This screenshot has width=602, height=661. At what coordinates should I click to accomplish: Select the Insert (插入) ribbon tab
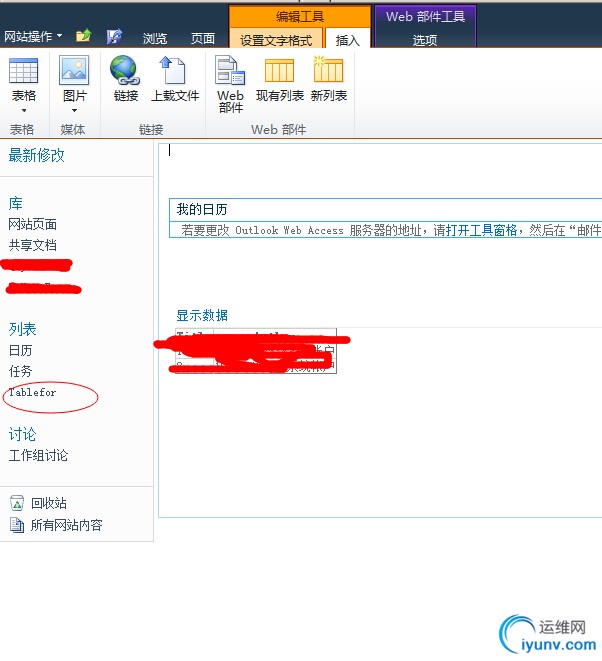coord(348,40)
